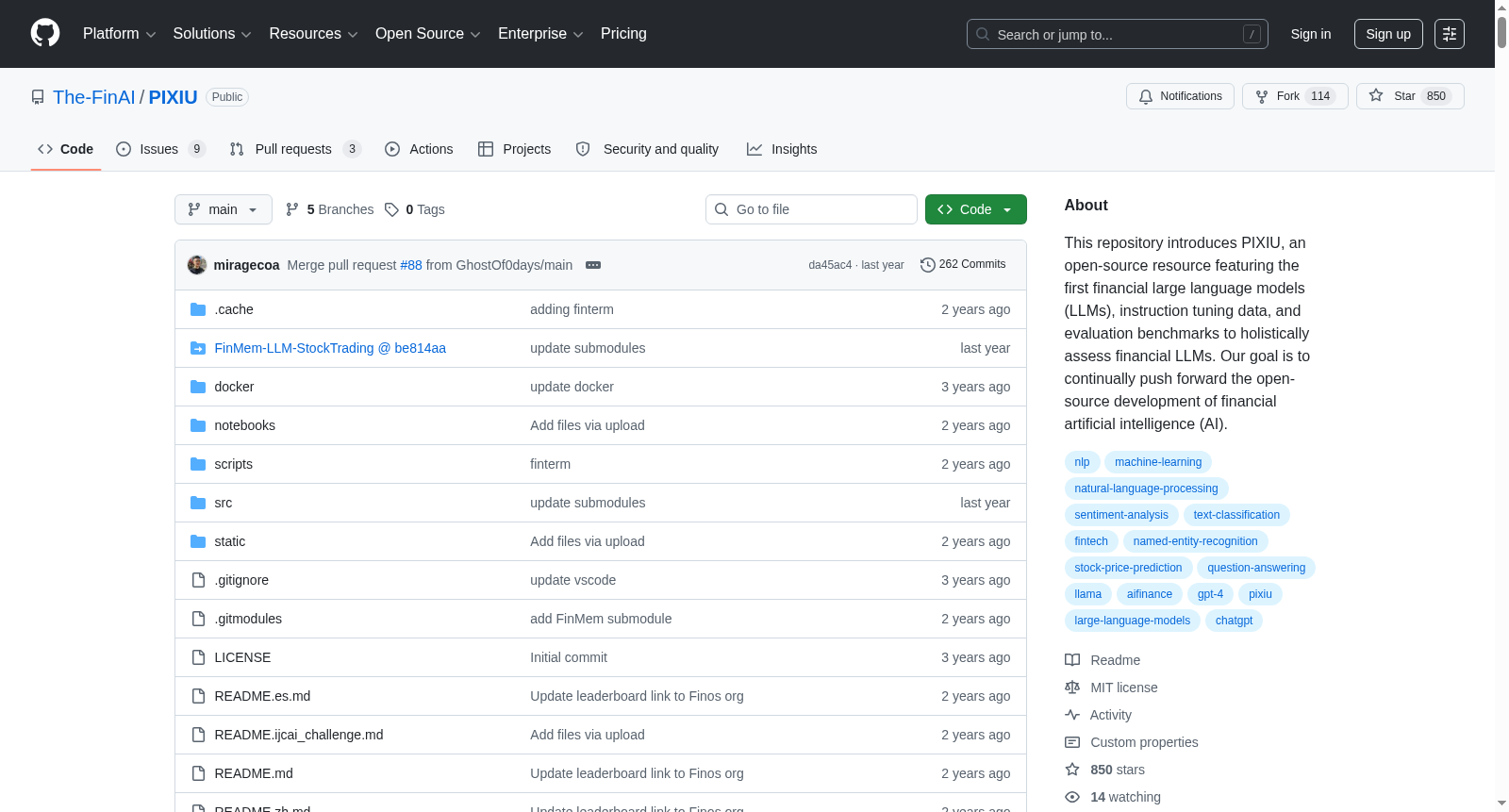Viewport: 1509px width, 812px height.
Task: Click the pulse icon beside Activity
Action: [1072, 715]
